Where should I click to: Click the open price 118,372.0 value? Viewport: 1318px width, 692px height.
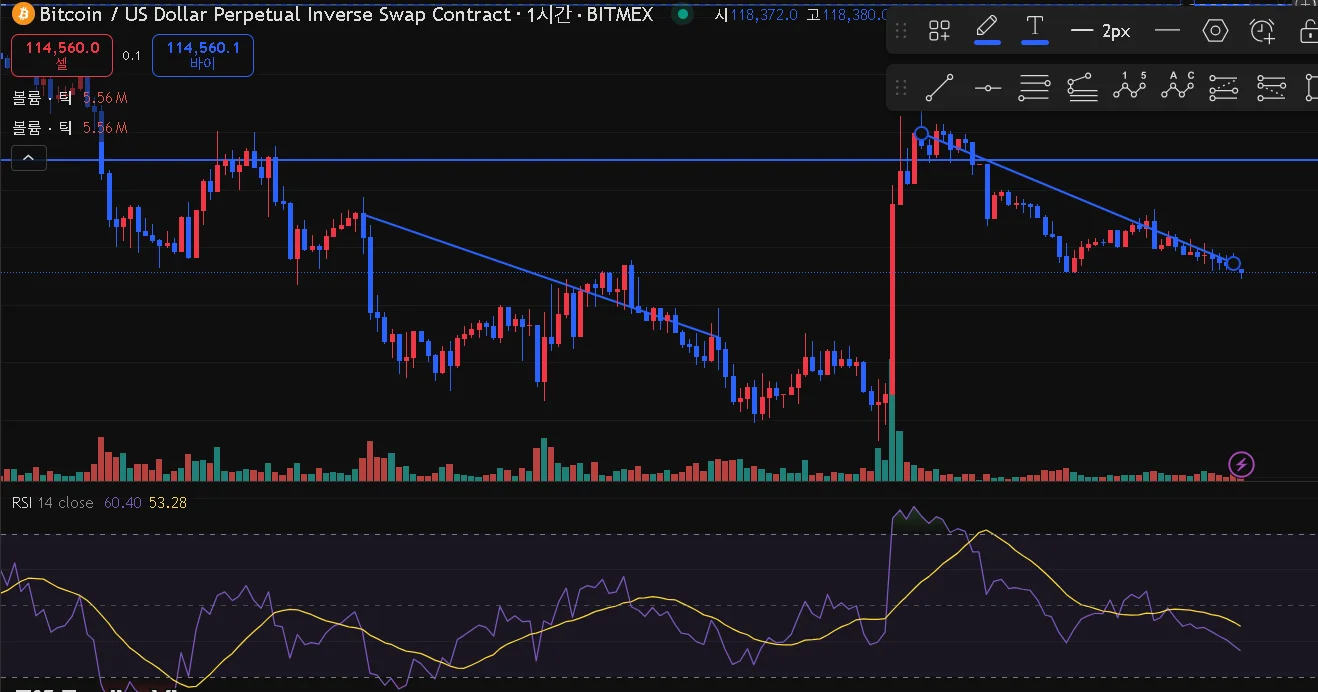764,14
